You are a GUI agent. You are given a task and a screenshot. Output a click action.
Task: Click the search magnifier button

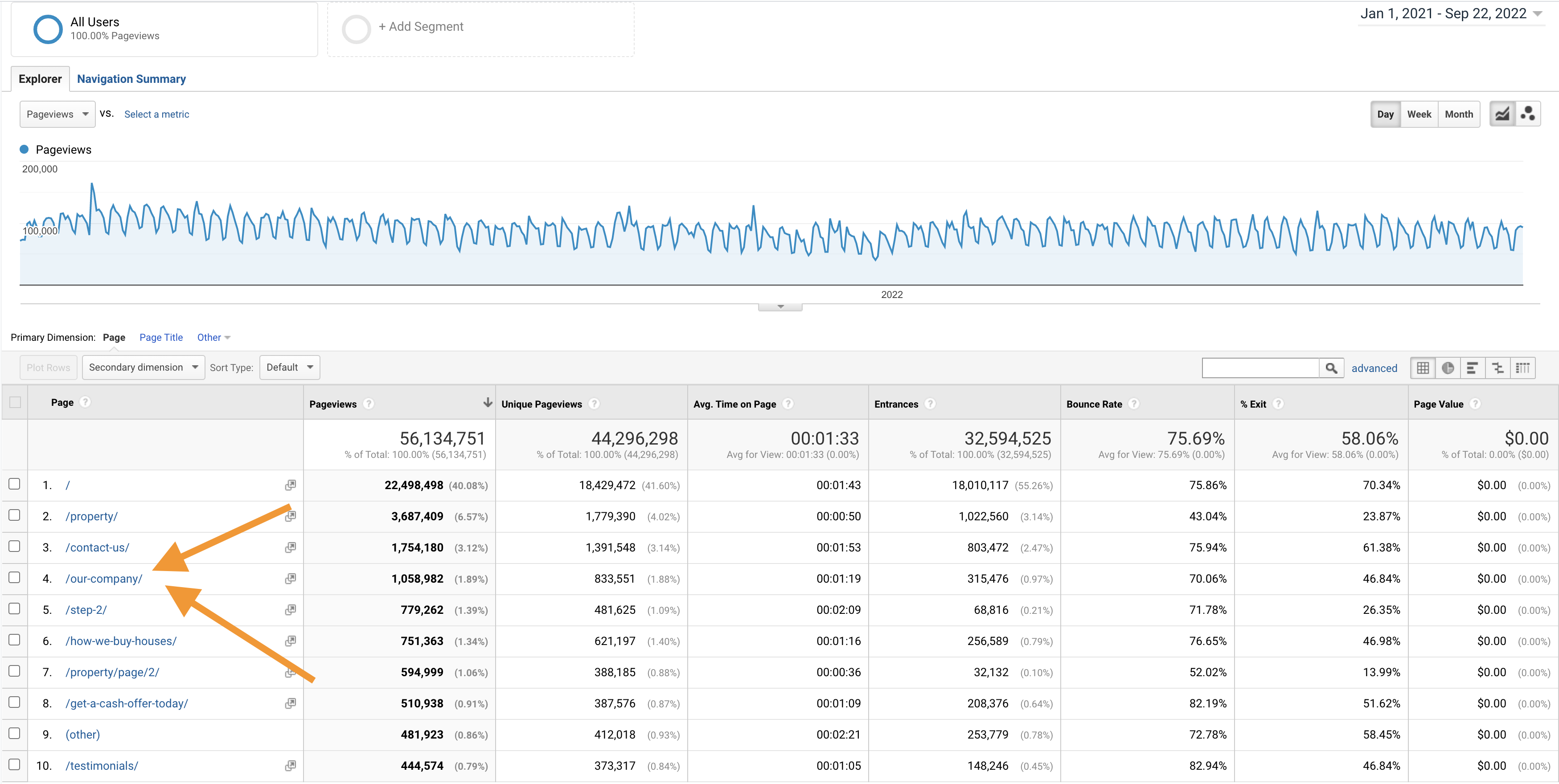coord(1331,368)
